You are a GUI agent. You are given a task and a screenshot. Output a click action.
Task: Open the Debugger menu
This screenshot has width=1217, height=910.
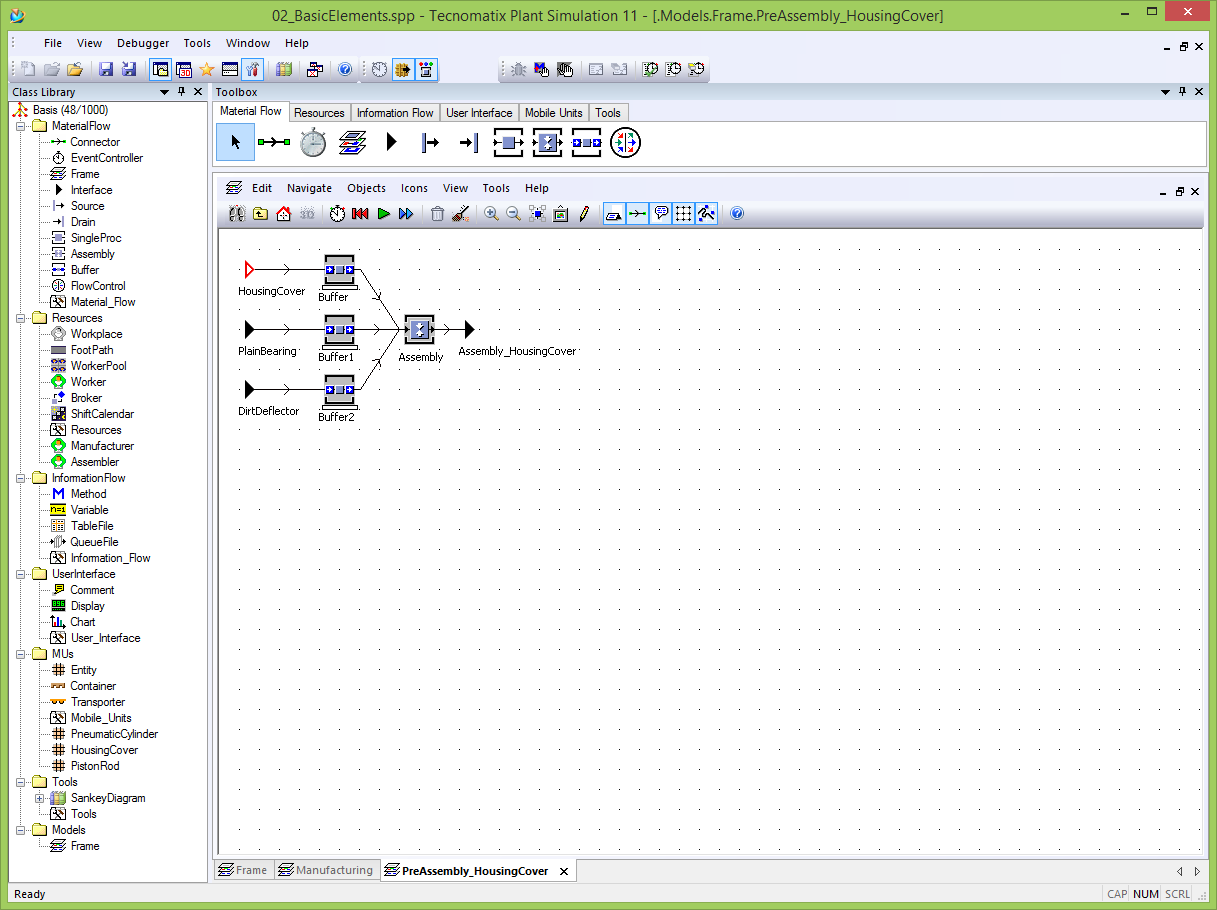143,43
